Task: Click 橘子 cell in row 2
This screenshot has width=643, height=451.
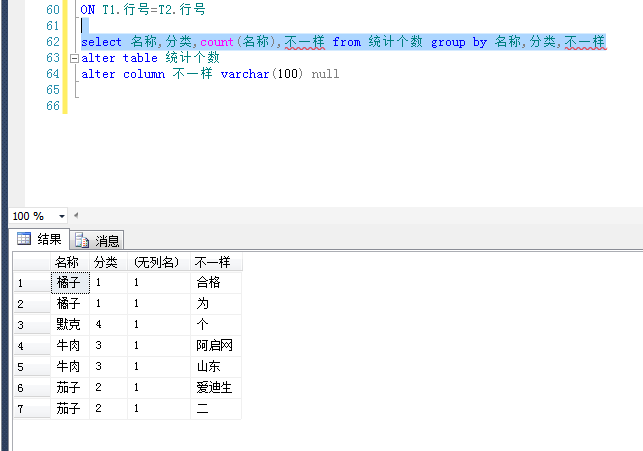Action: (70, 304)
